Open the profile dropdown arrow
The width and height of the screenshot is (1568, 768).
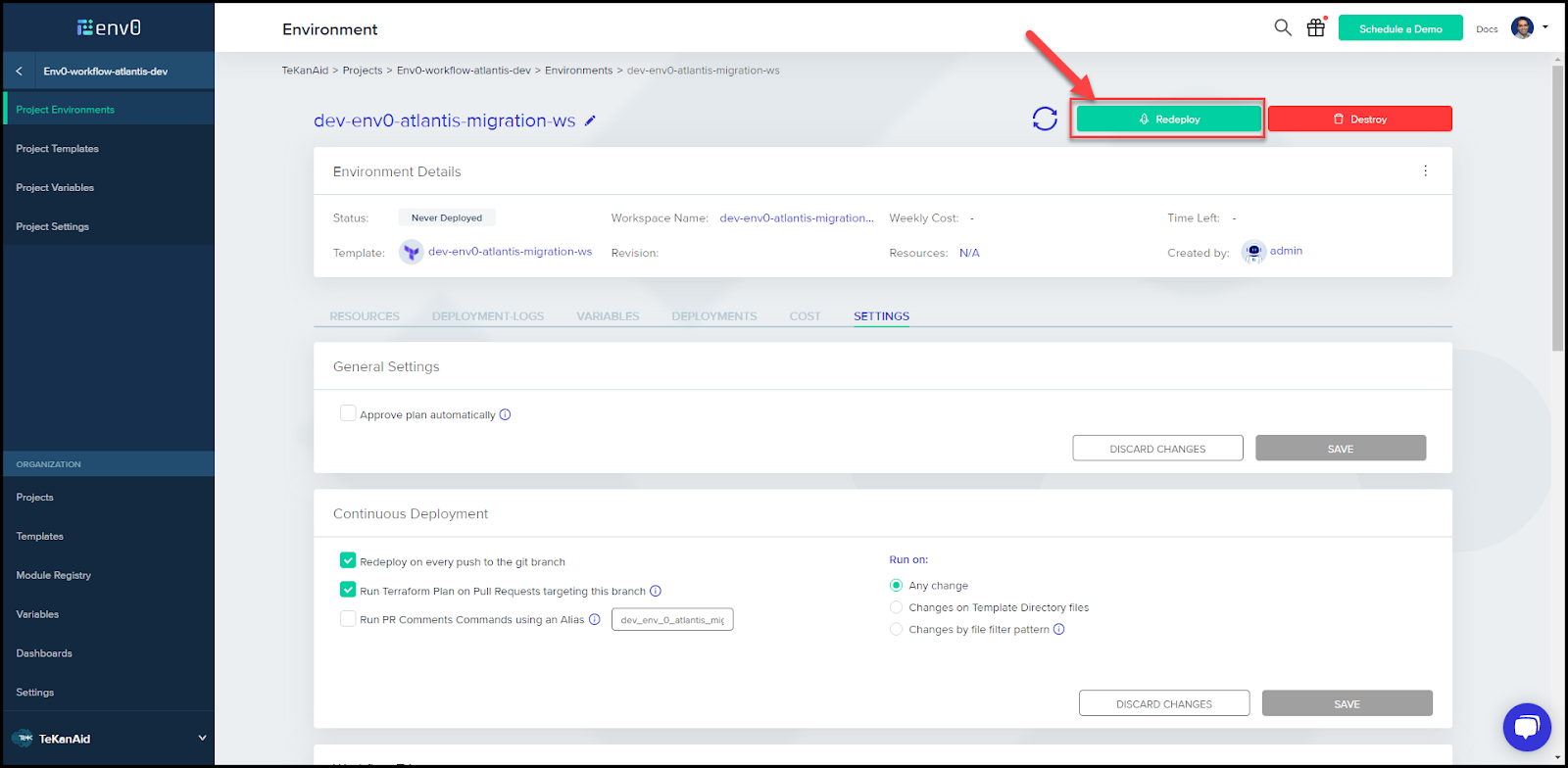[x=1545, y=27]
